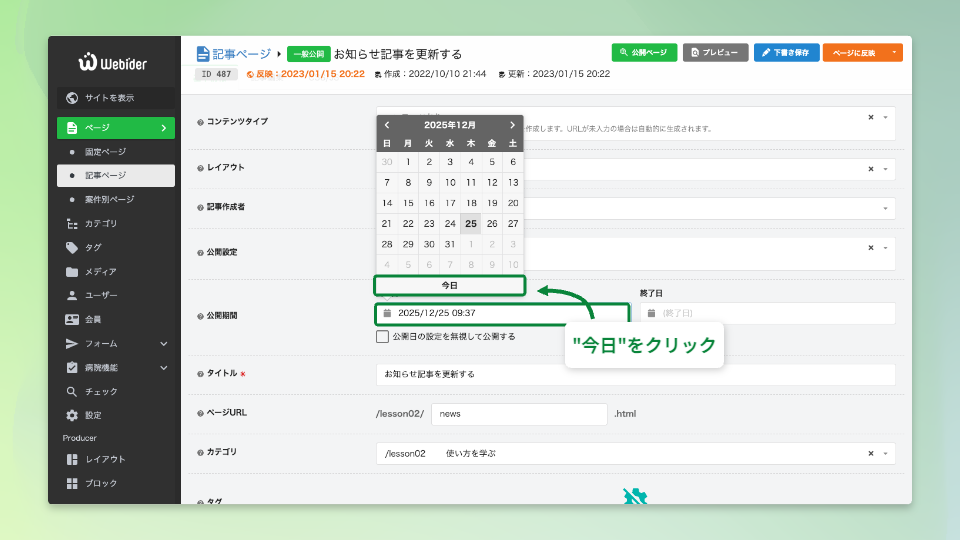Click the tag icon for タグ
Screen dimensions: 960x540
pyautogui.click(x=72, y=248)
